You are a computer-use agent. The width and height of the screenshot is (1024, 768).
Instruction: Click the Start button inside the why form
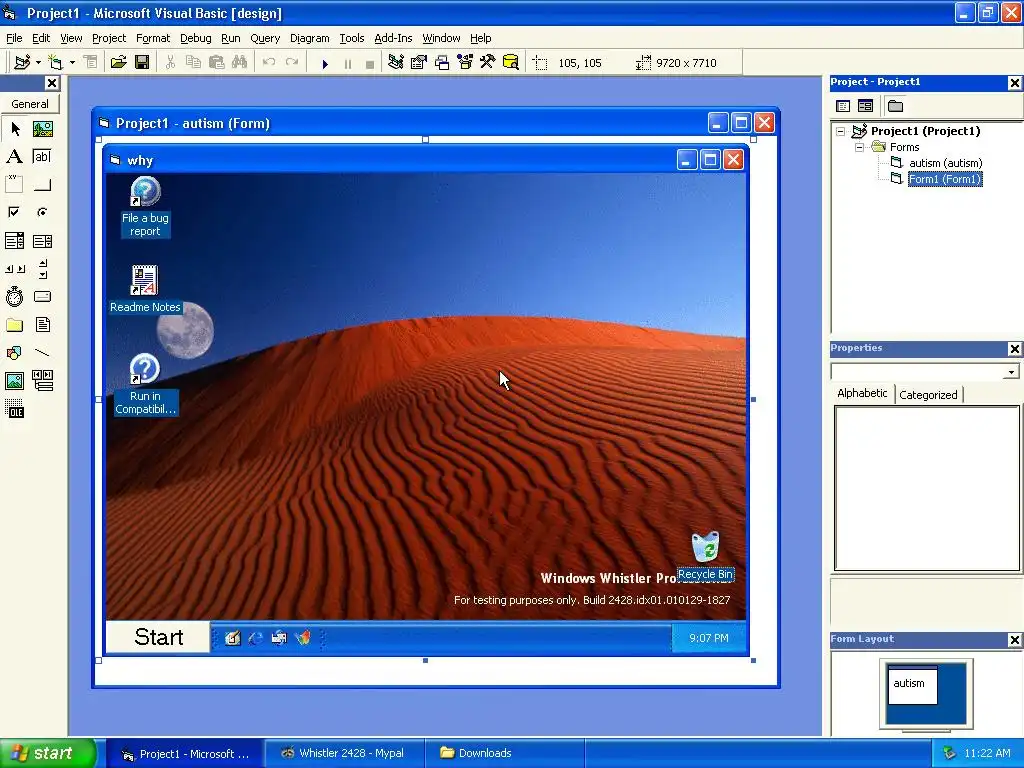158,637
